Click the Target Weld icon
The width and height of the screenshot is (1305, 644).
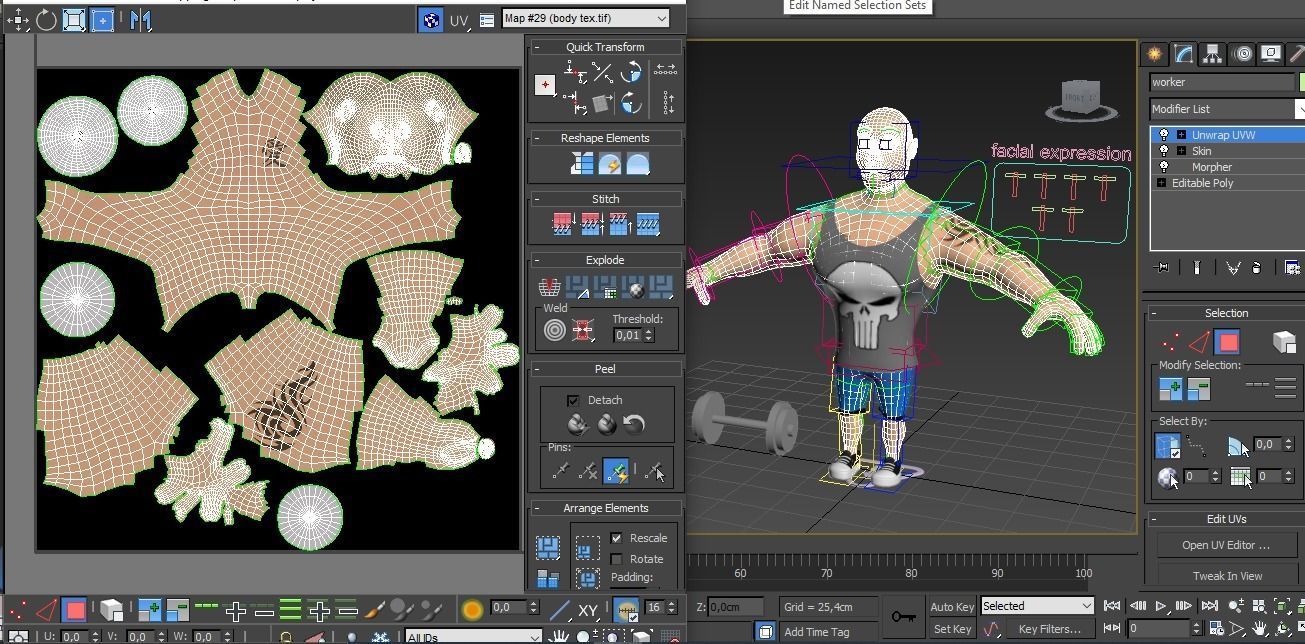tap(555, 330)
